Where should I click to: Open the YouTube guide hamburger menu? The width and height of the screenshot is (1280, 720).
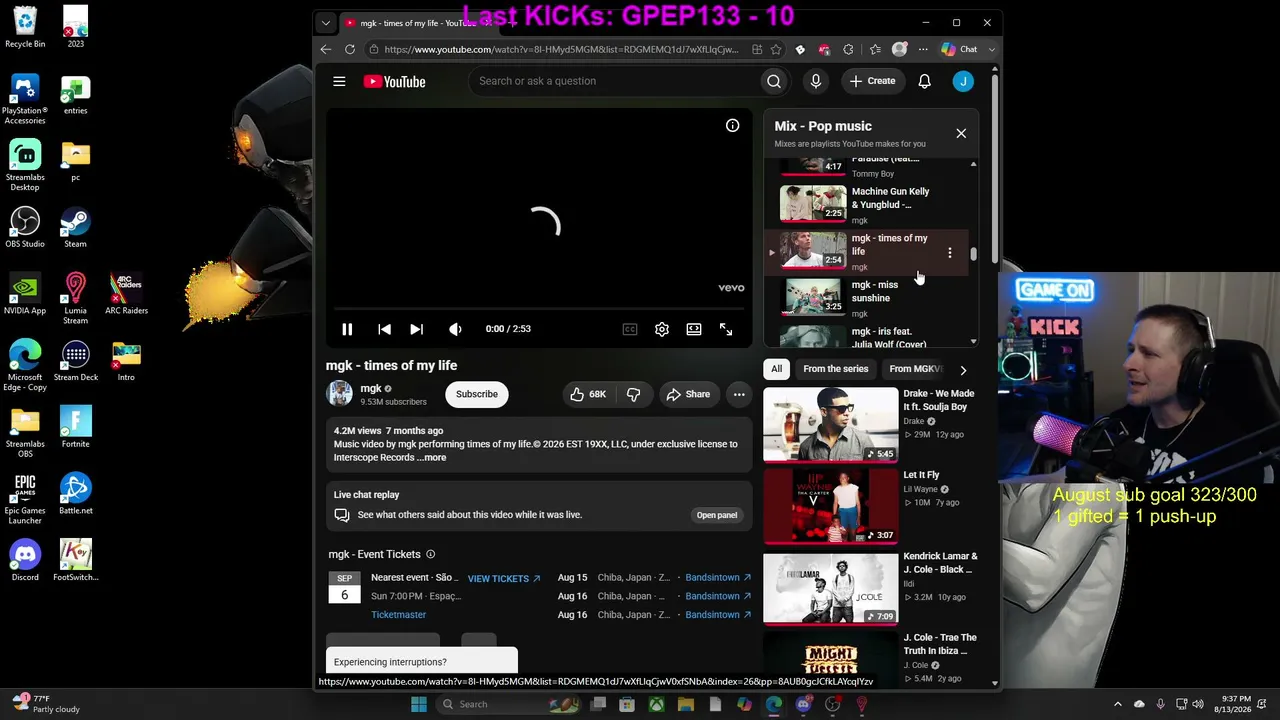339,81
